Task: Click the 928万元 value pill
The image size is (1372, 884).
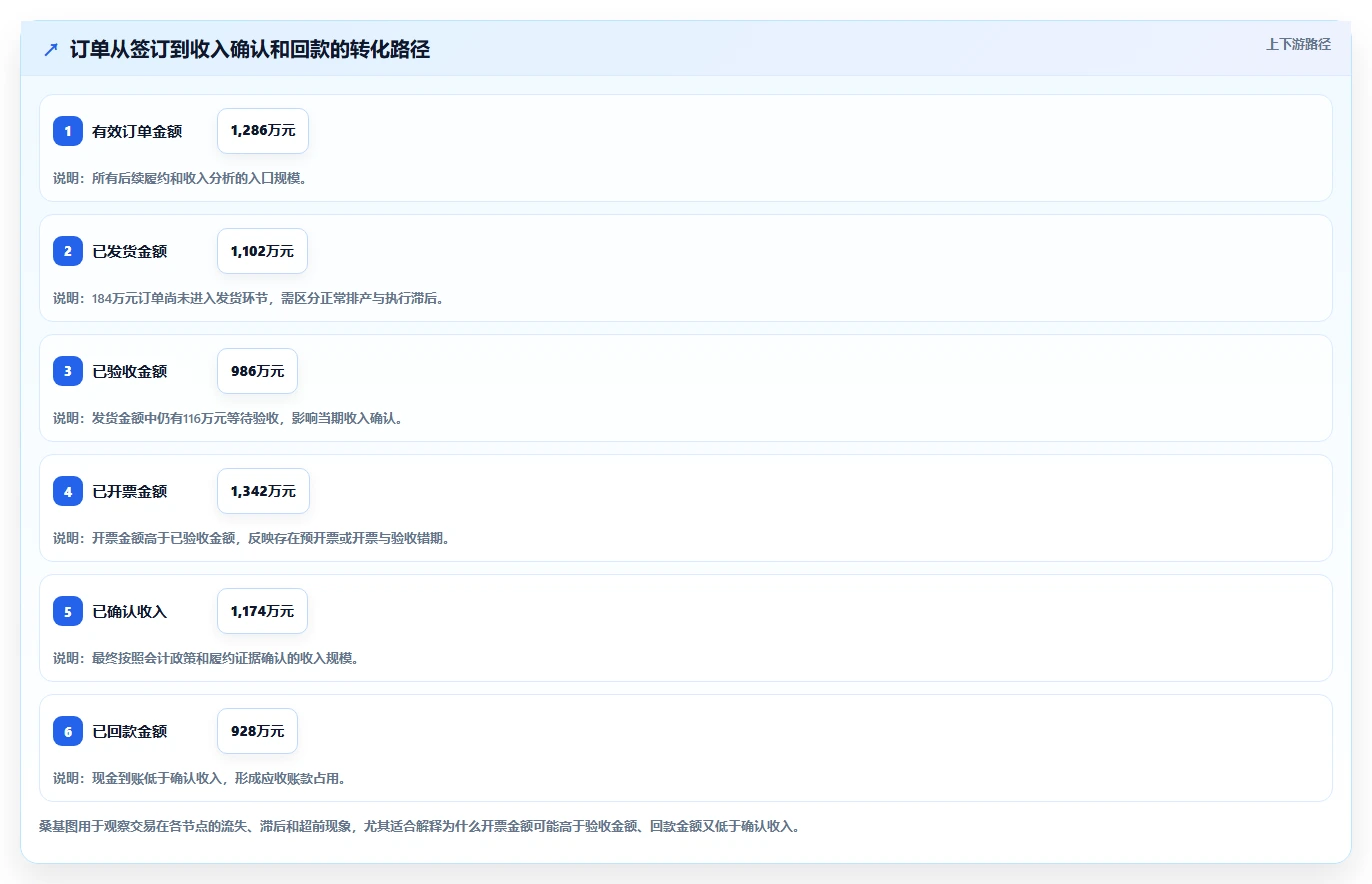Action: [257, 731]
